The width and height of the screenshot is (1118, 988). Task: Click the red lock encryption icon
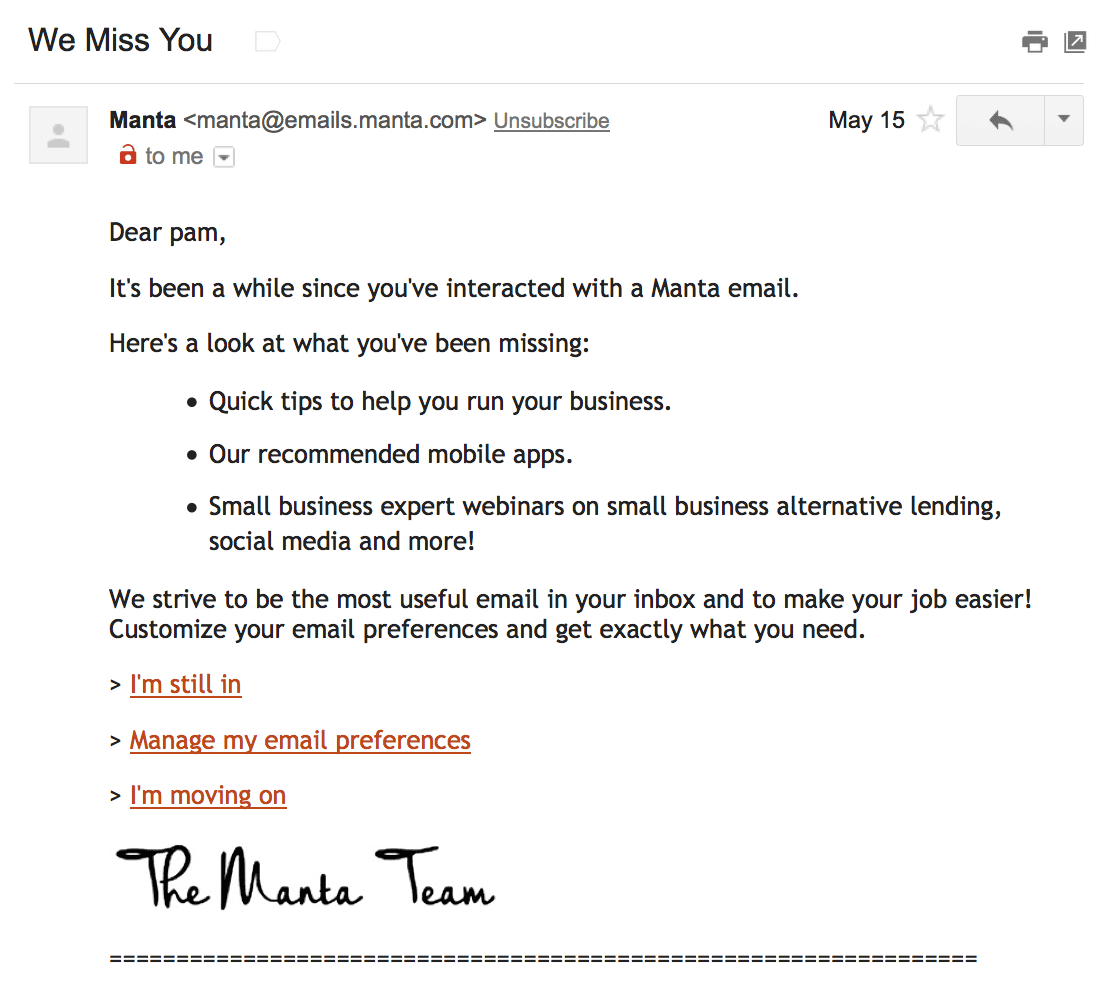point(127,156)
